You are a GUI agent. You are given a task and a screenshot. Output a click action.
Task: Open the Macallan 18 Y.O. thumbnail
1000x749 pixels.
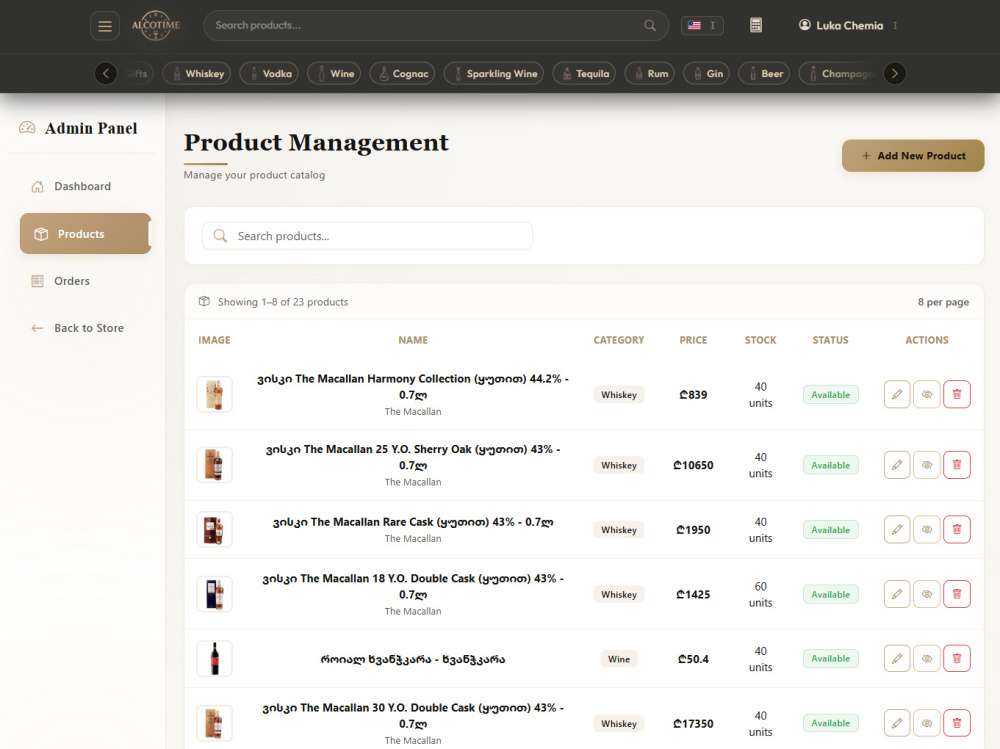(214, 594)
